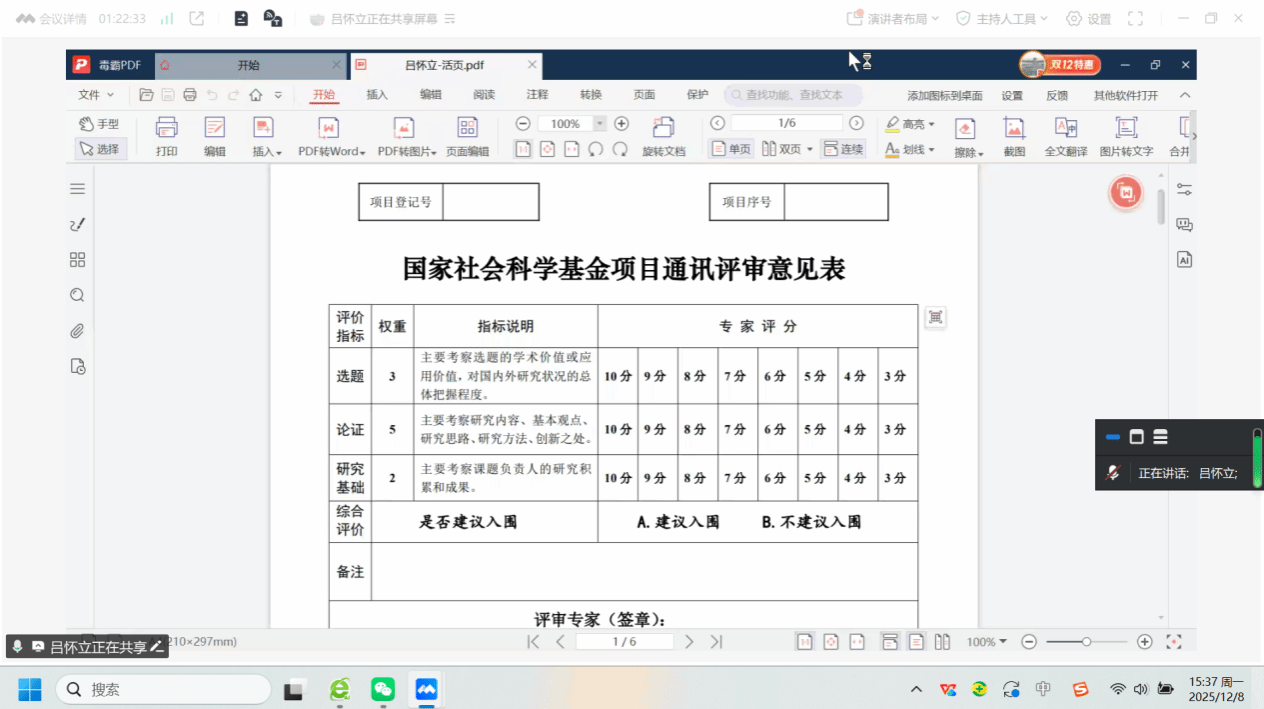Open the 高亮 highlight dropdown arrow
This screenshot has width=1264, height=709.
point(931,125)
